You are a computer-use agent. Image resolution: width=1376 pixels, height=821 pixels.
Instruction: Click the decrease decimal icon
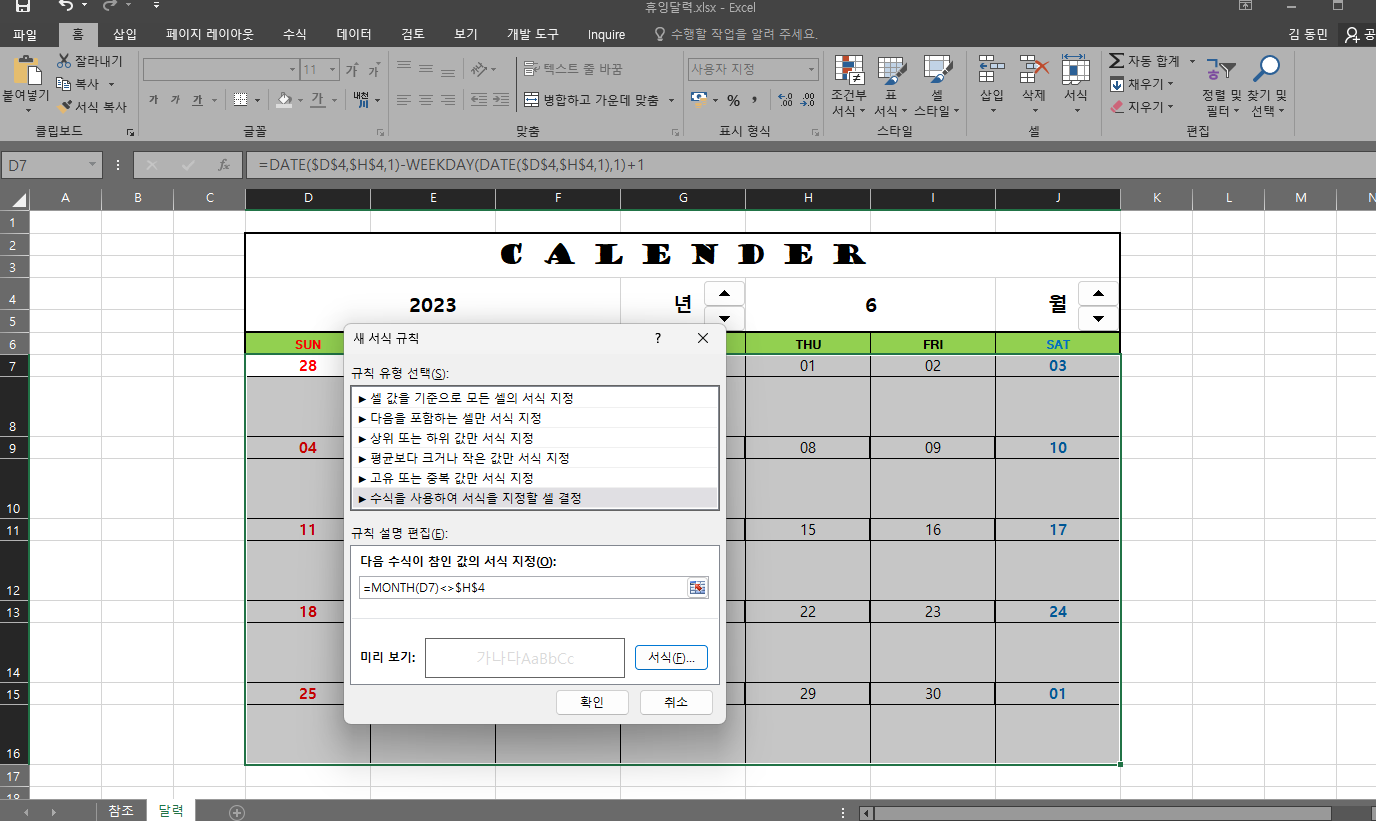point(808,100)
